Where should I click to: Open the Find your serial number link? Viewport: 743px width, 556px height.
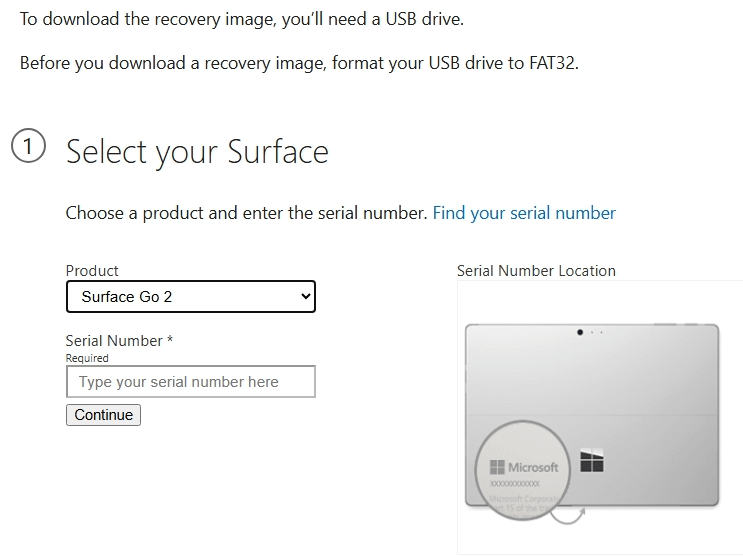(x=524, y=213)
